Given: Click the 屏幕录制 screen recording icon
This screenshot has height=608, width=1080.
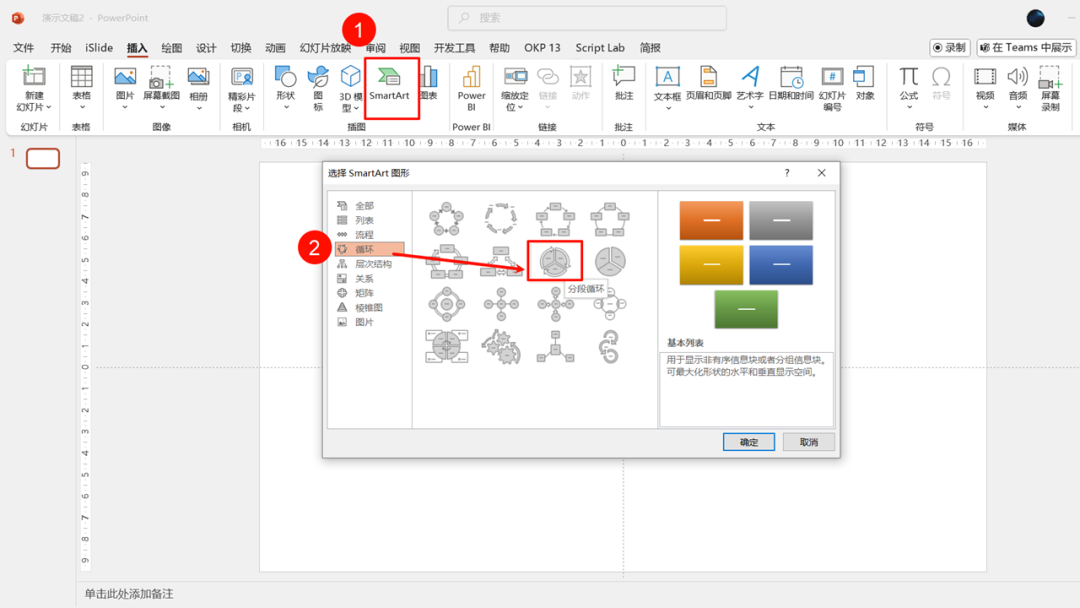Looking at the screenshot, I should click(1050, 76).
